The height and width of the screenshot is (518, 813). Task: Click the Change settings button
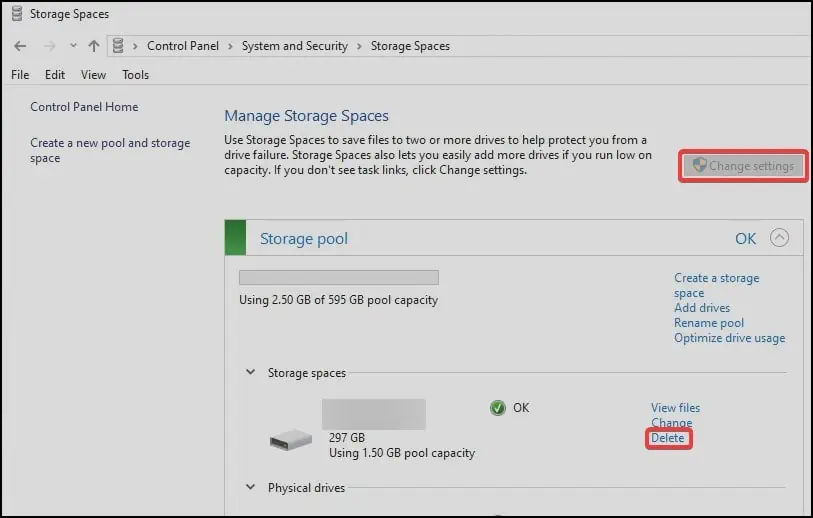[x=743, y=166]
